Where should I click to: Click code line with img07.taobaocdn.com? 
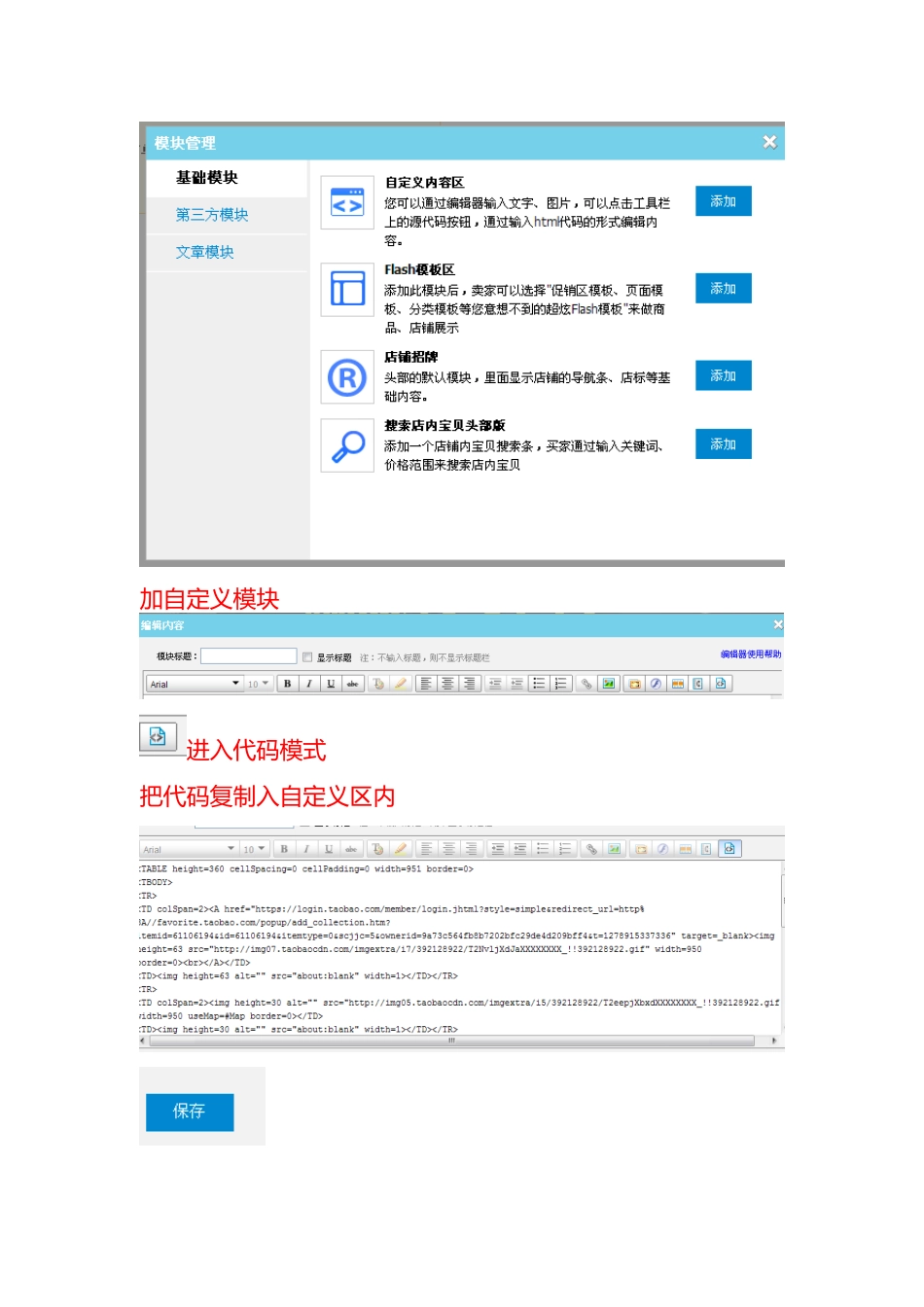pos(420,949)
